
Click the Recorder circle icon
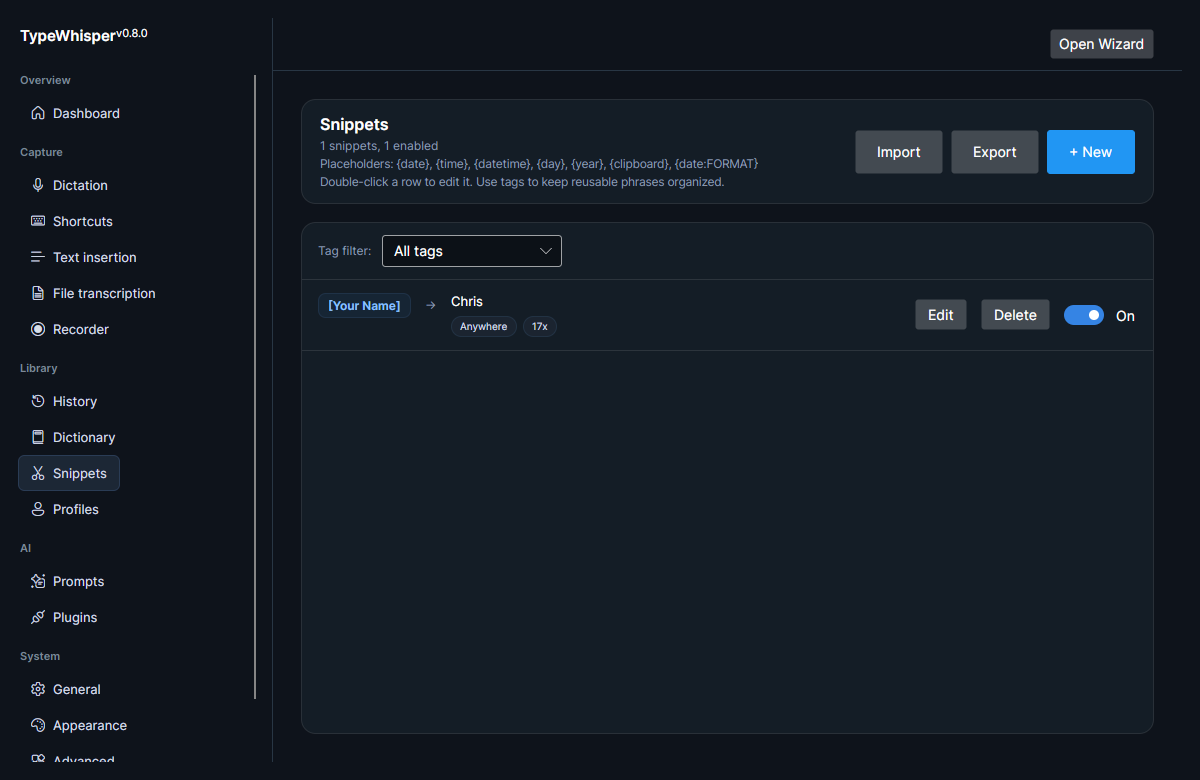pos(38,329)
